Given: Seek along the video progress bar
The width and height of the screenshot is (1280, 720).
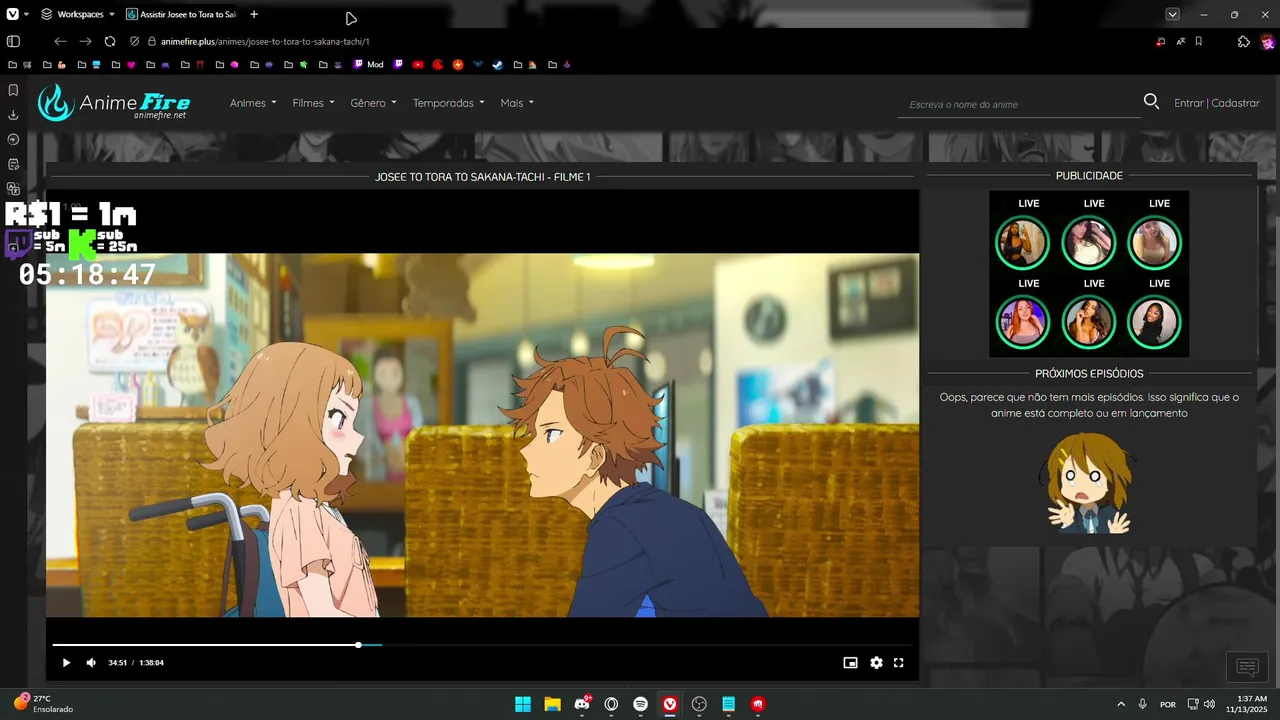Looking at the screenshot, I should [x=482, y=645].
